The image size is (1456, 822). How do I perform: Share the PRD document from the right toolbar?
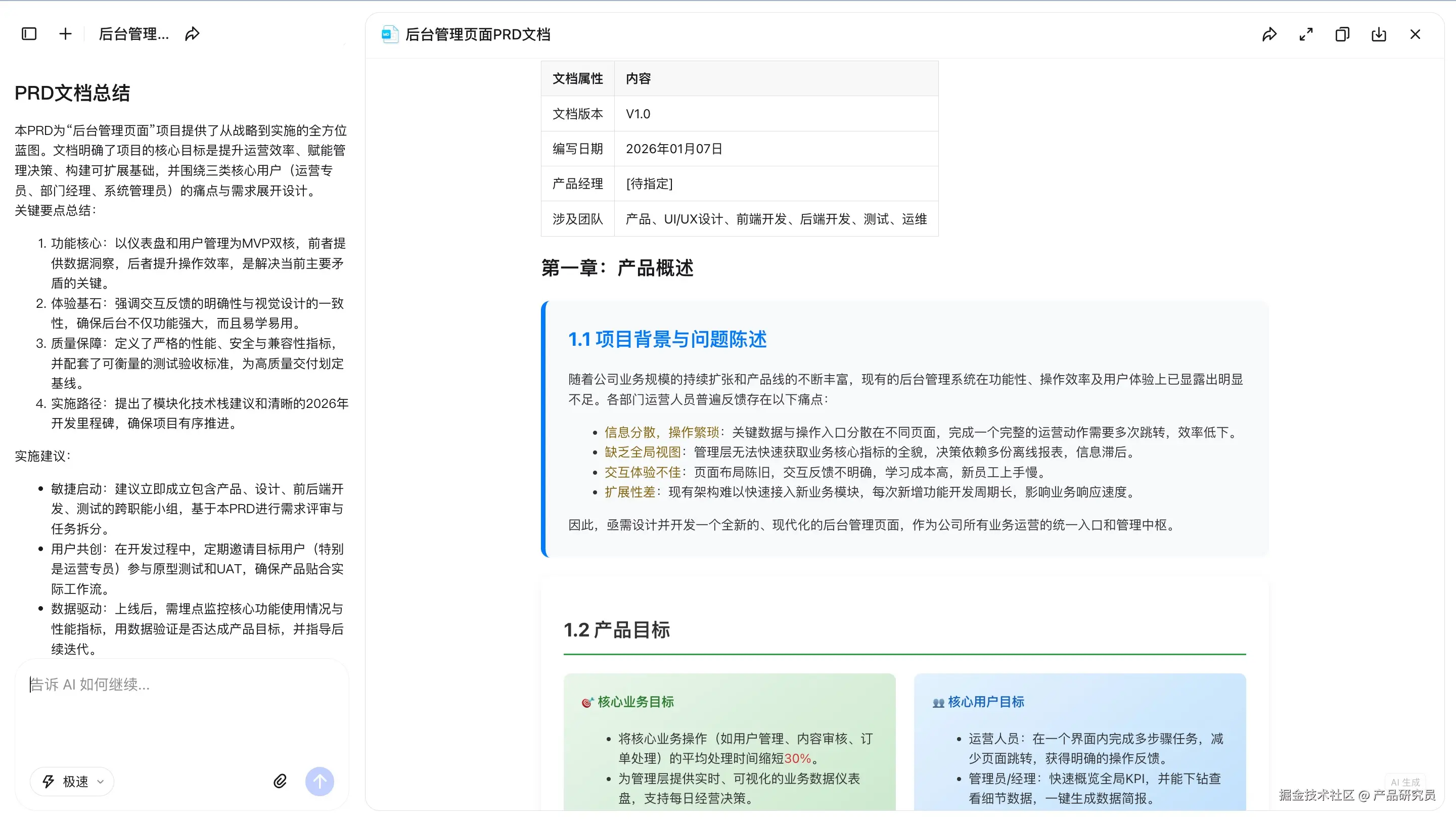click(1269, 34)
